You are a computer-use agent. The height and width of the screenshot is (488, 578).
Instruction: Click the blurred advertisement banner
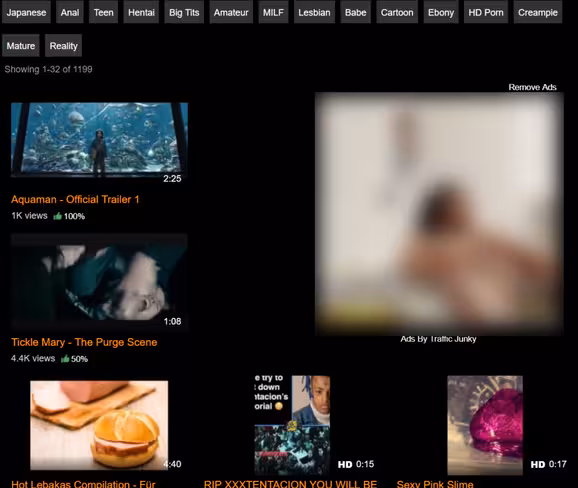(439, 214)
